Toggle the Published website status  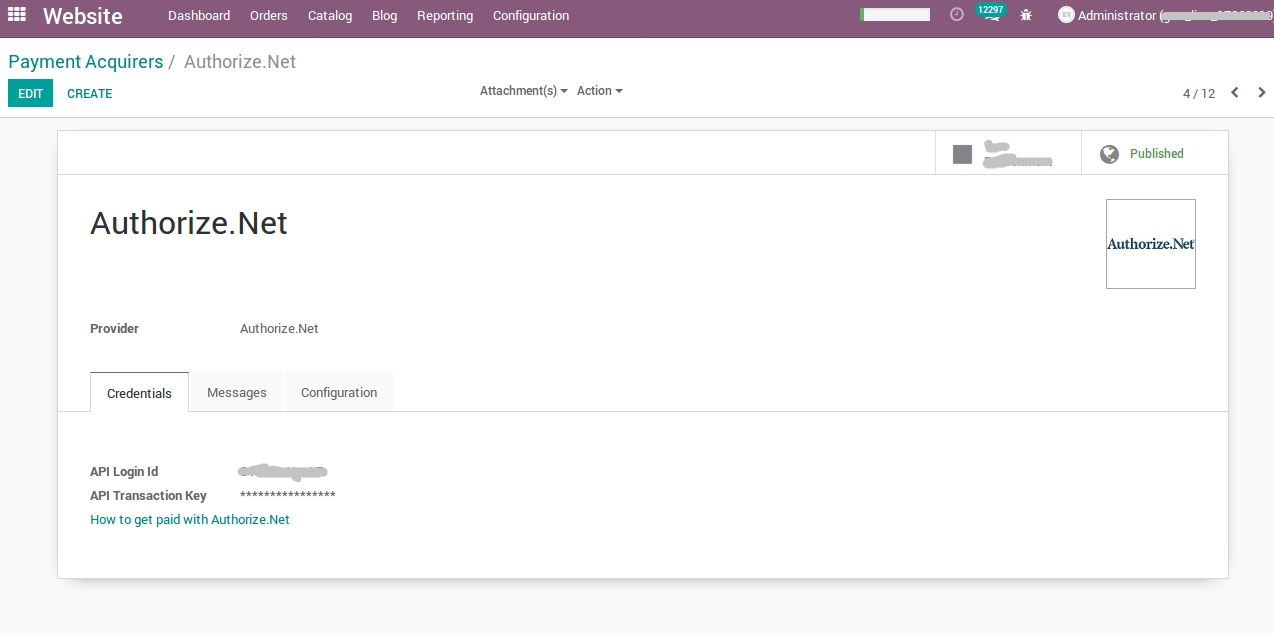(1155, 153)
